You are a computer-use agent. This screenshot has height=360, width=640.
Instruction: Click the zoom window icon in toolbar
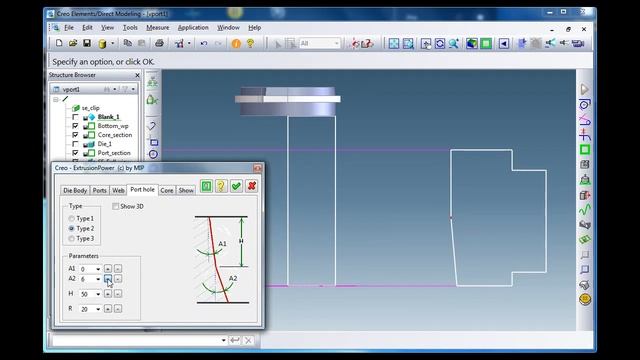tap(408, 43)
